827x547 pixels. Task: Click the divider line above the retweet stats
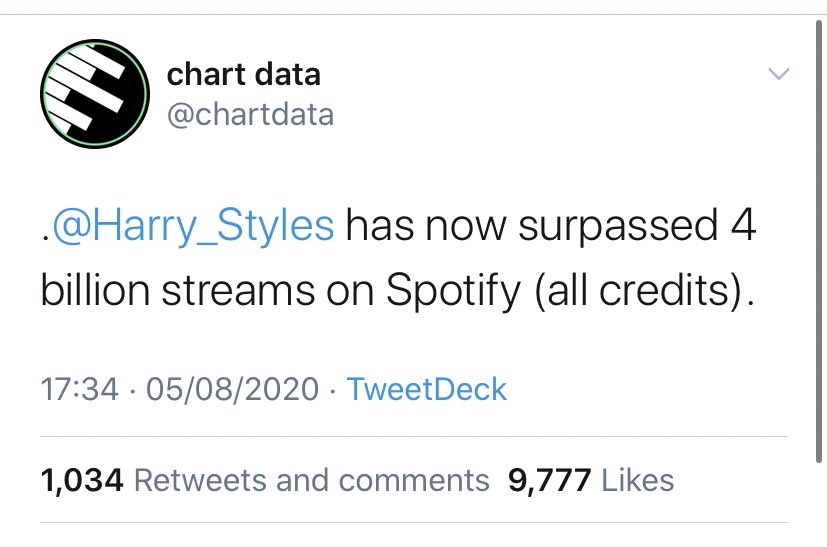click(414, 436)
